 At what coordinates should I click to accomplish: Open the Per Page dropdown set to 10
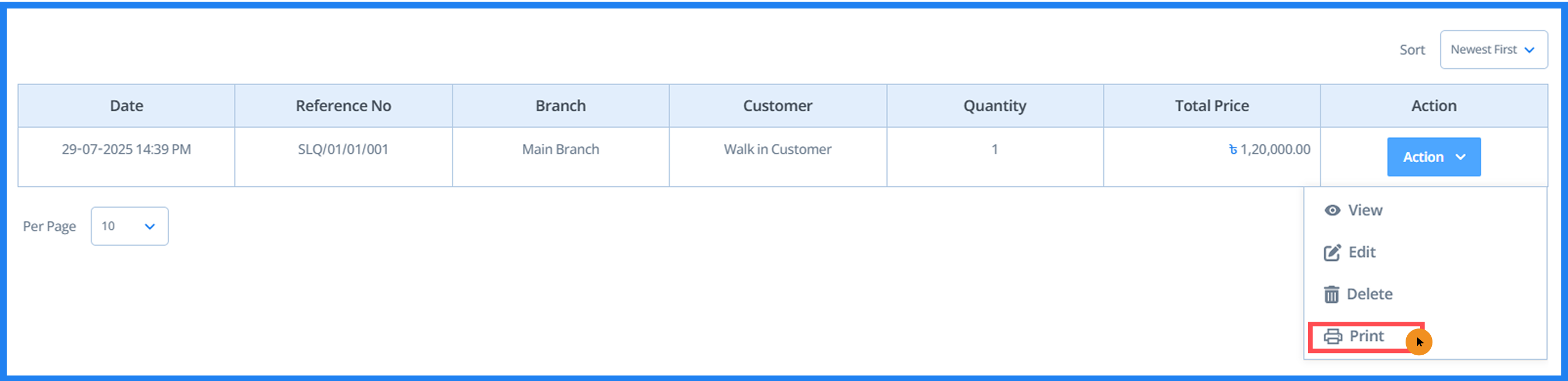pos(129,226)
